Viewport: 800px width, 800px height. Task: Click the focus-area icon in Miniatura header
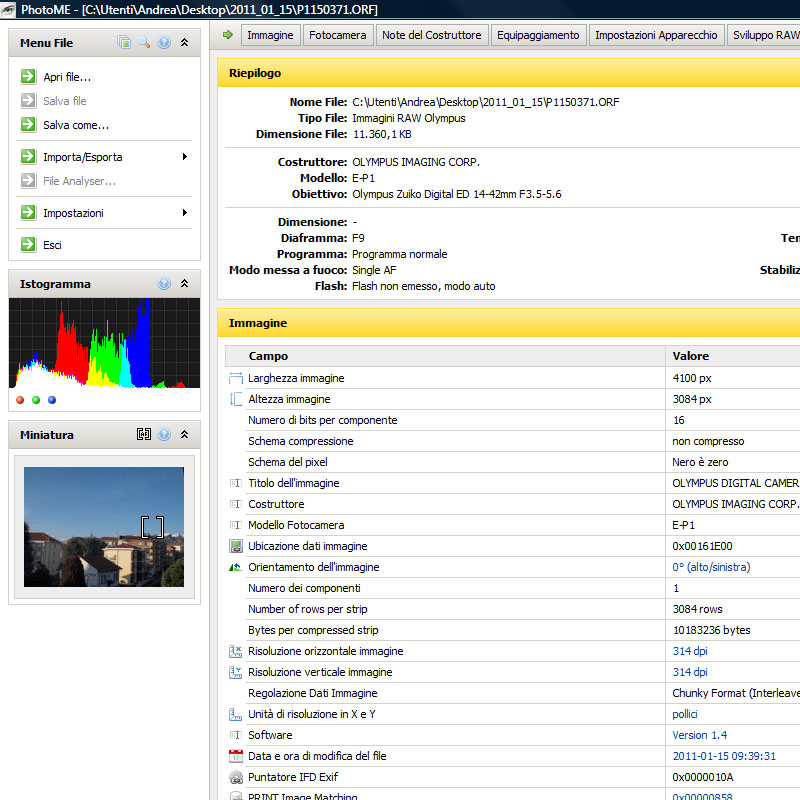pyautogui.click(x=144, y=435)
